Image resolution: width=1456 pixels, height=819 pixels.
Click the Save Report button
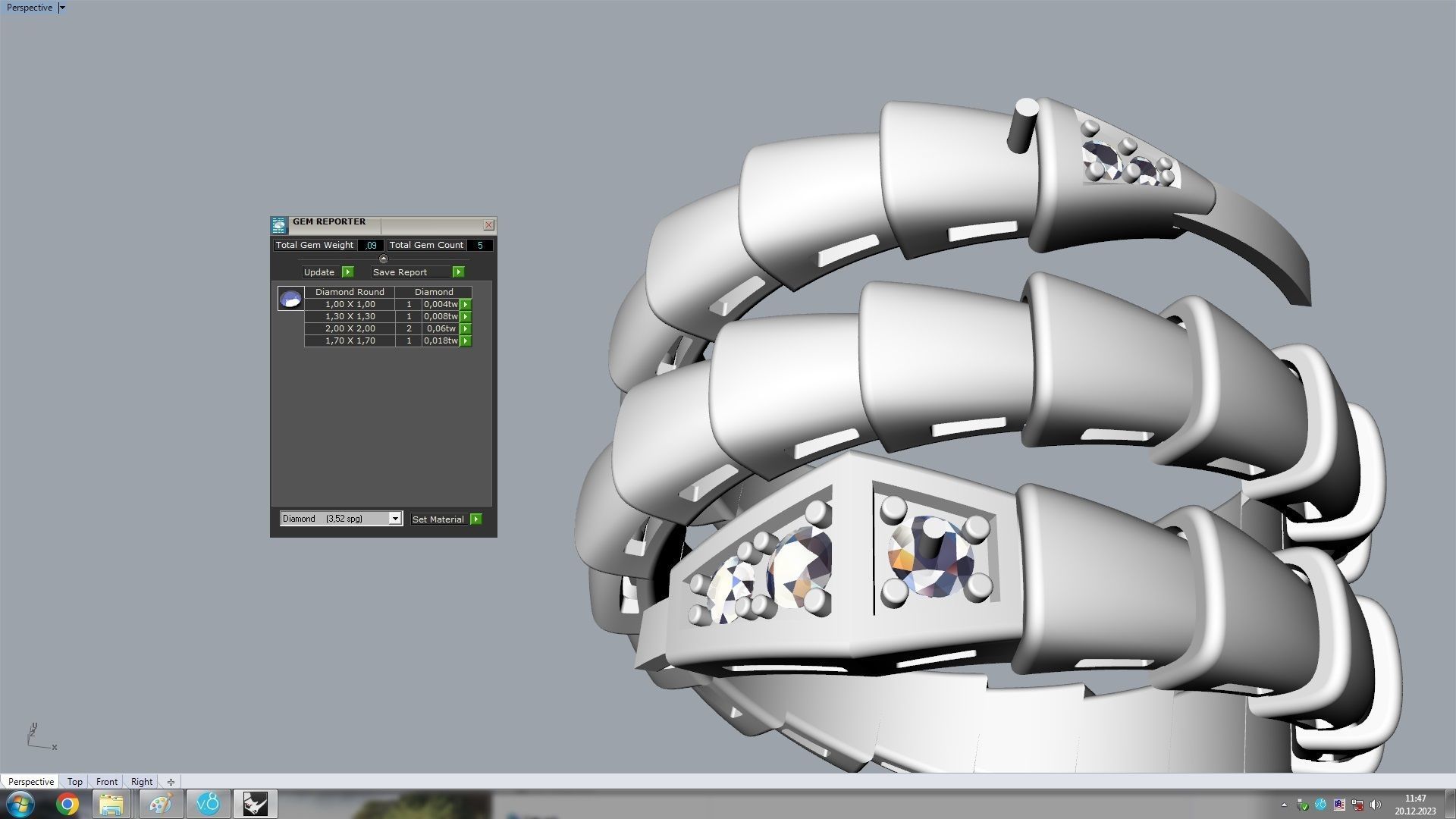412,271
